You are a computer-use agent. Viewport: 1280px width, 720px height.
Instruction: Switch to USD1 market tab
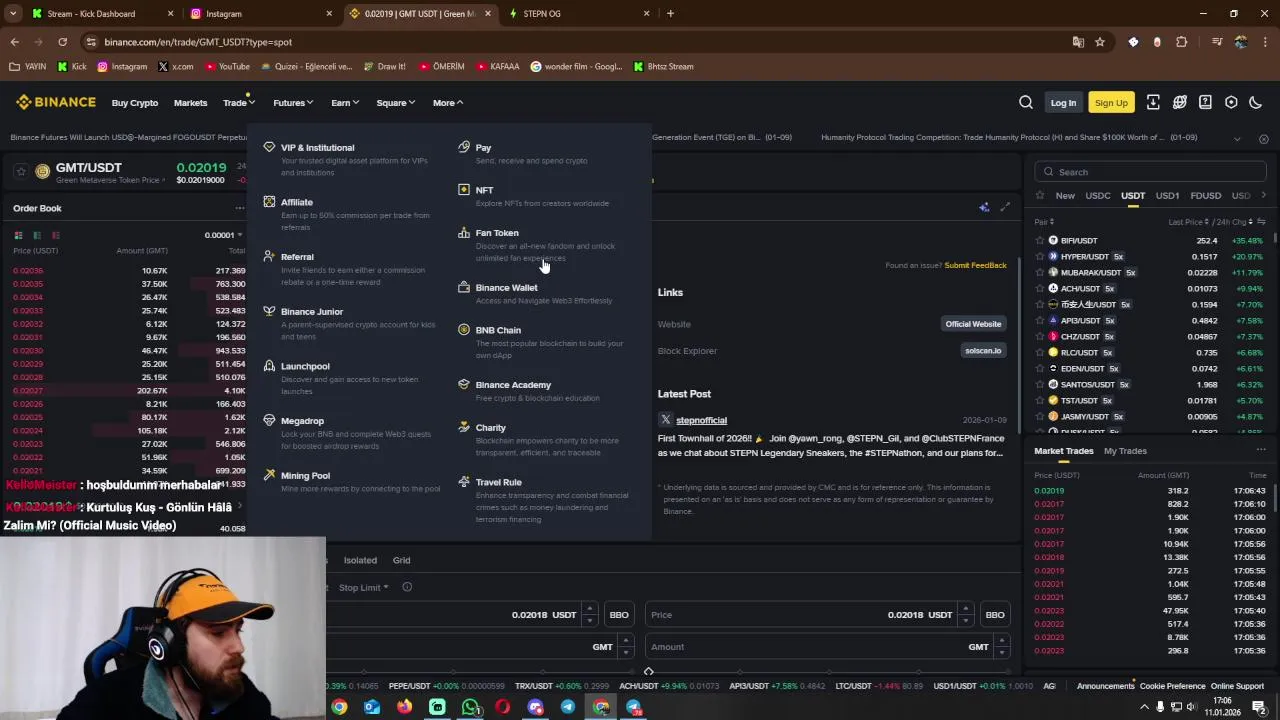click(x=1167, y=196)
